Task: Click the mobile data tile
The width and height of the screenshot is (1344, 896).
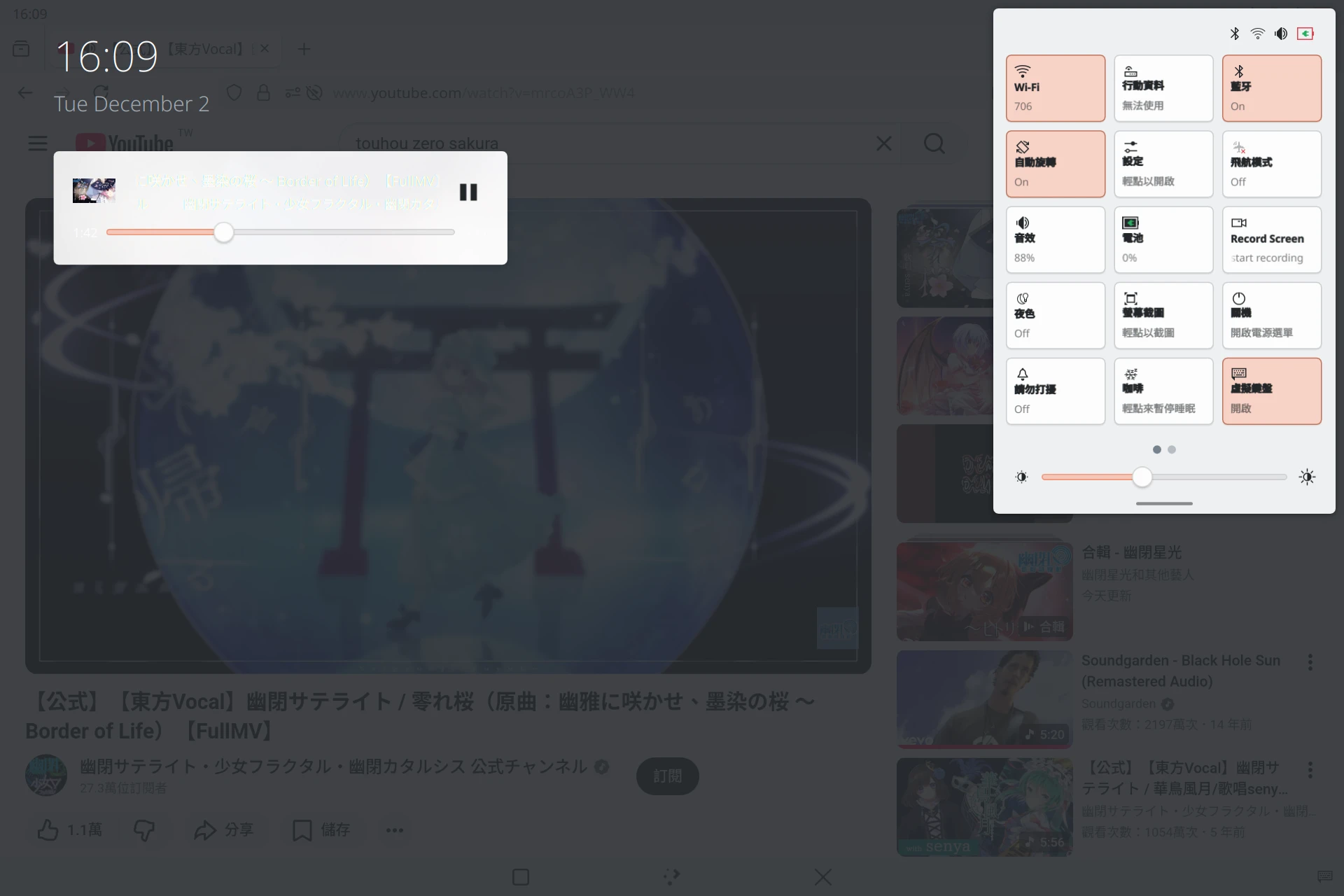Action: pyautogui.click(x=1163, y=88)
